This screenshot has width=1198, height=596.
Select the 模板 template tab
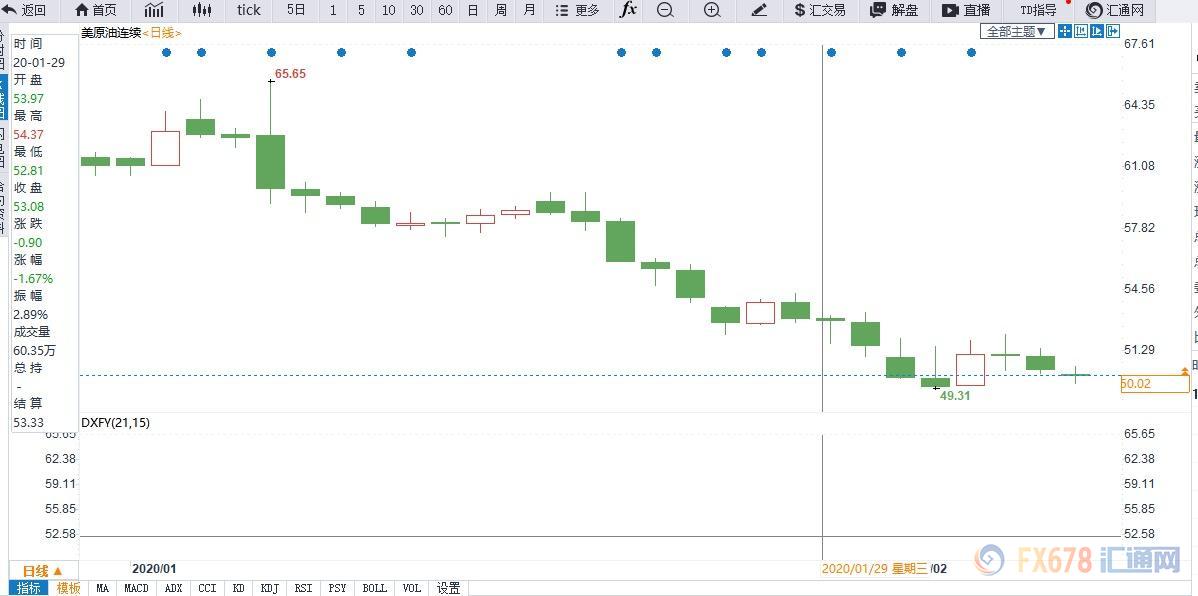(68, 588)
